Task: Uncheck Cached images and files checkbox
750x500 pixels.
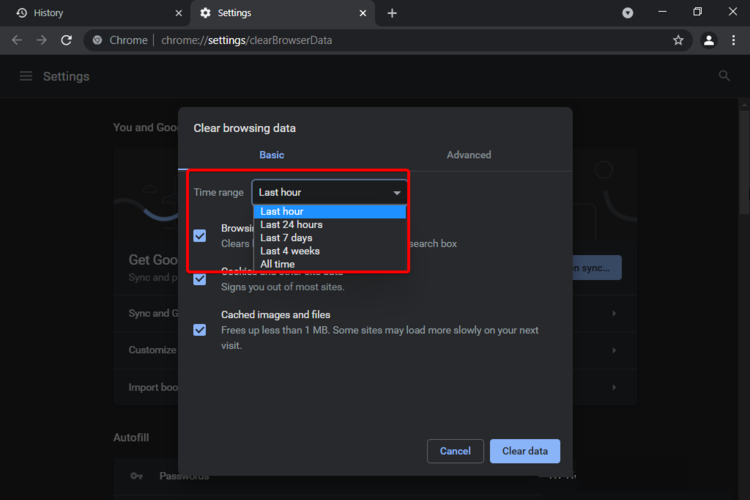Action: (x=200, y=329)
